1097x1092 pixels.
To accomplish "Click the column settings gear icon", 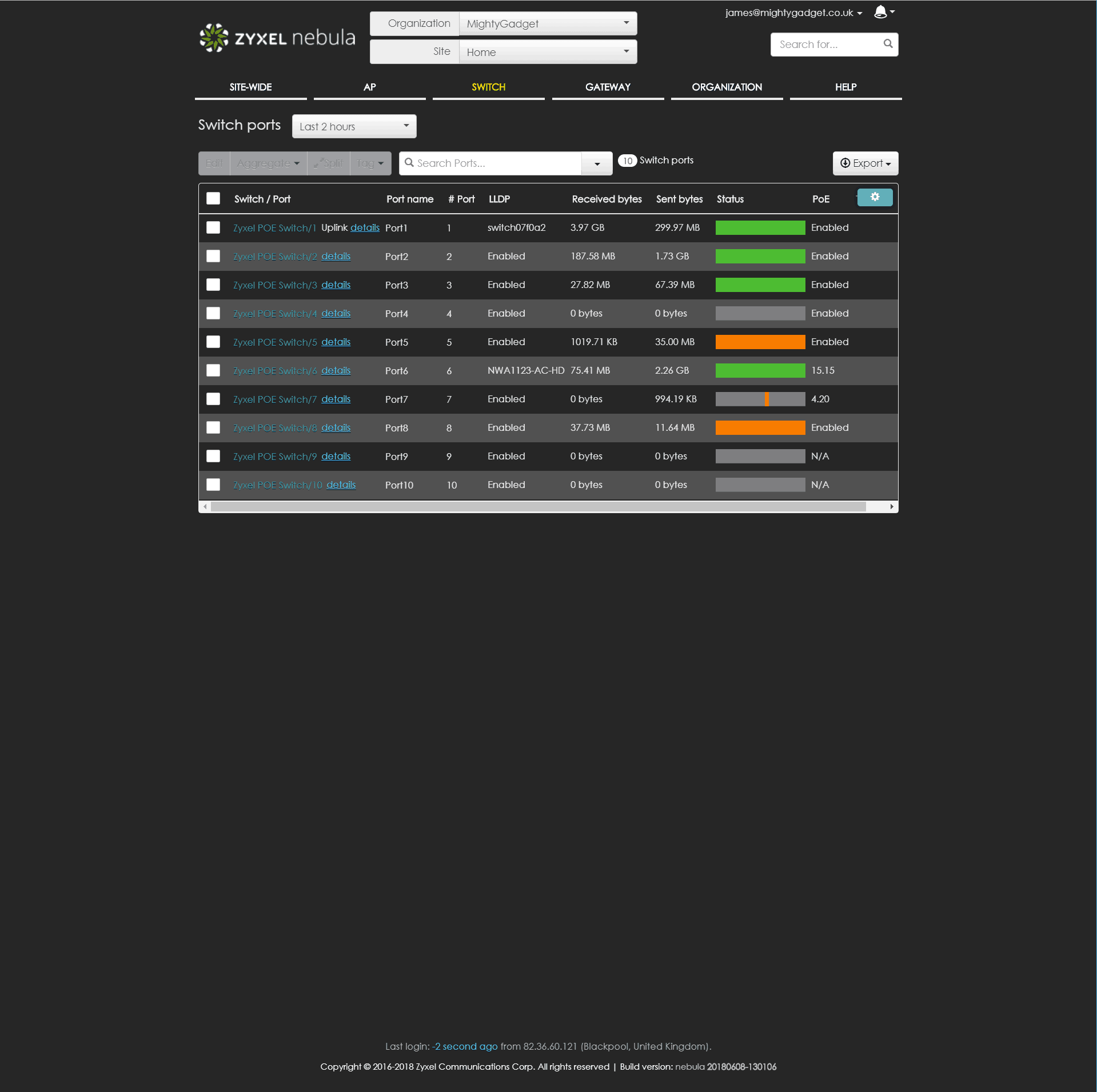I will coord(874,197).
